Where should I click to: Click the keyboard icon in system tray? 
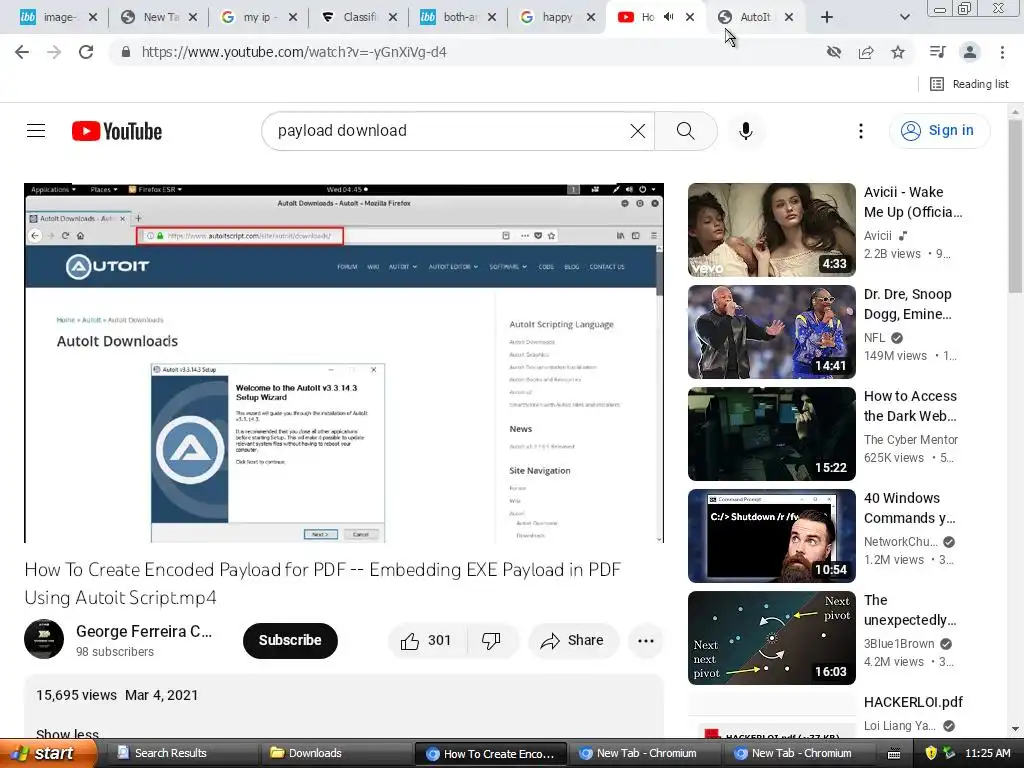pyautogui.click(x=894, y=754)
